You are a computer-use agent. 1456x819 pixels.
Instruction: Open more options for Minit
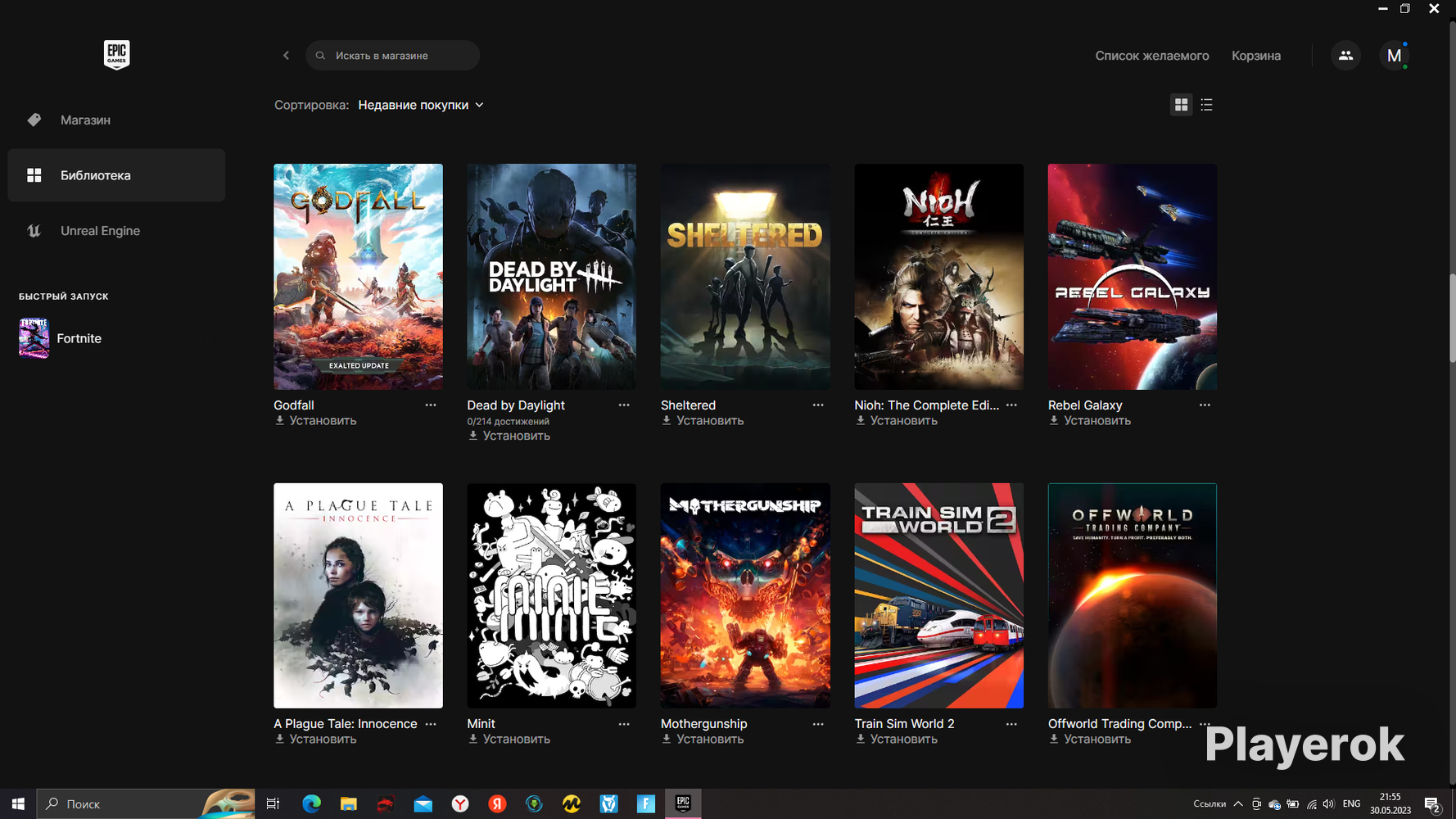(x=624, y=724)
